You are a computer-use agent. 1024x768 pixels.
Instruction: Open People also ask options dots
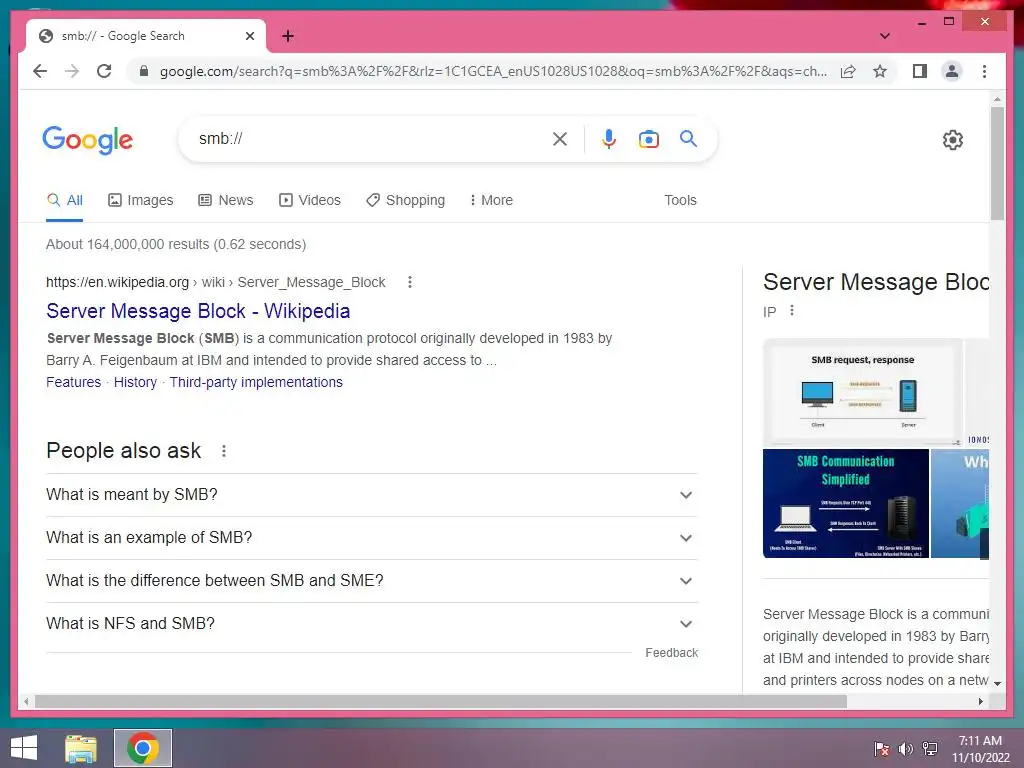pos(223,451)
